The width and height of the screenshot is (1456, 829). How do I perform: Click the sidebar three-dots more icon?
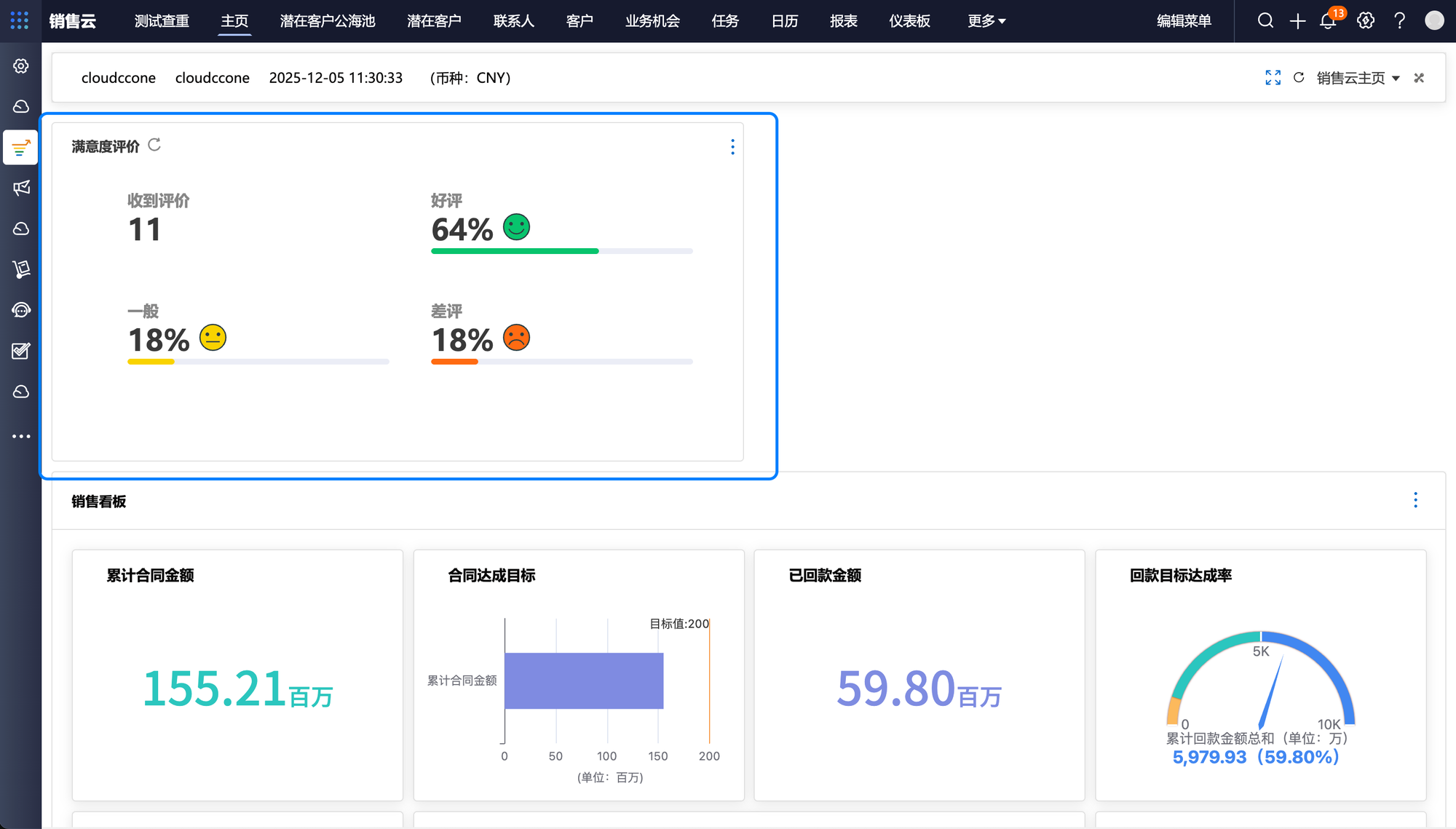click(21, 436)
